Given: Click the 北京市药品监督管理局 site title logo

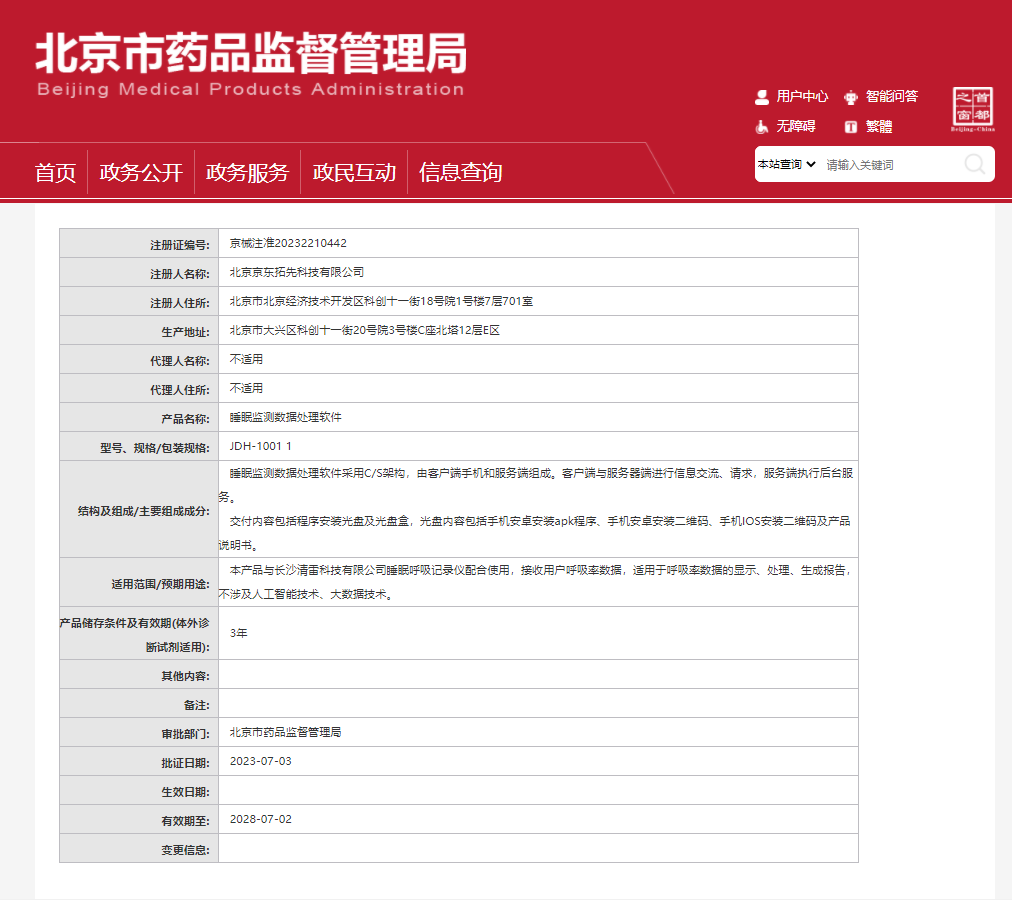Looking at the screenshot, I should click(x=251, y=64).
